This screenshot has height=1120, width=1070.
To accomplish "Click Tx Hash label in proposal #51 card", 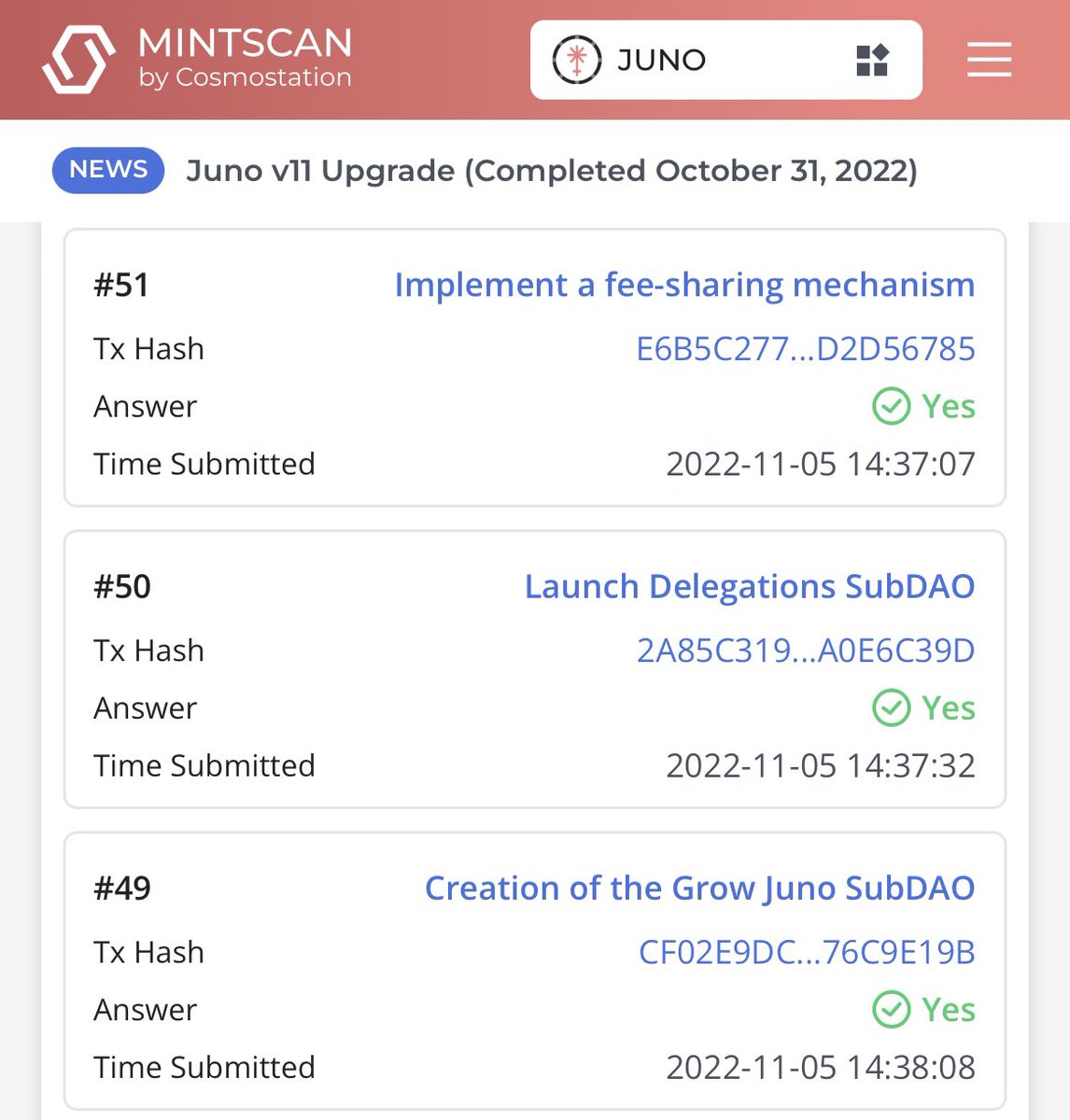I will (148, 348).
